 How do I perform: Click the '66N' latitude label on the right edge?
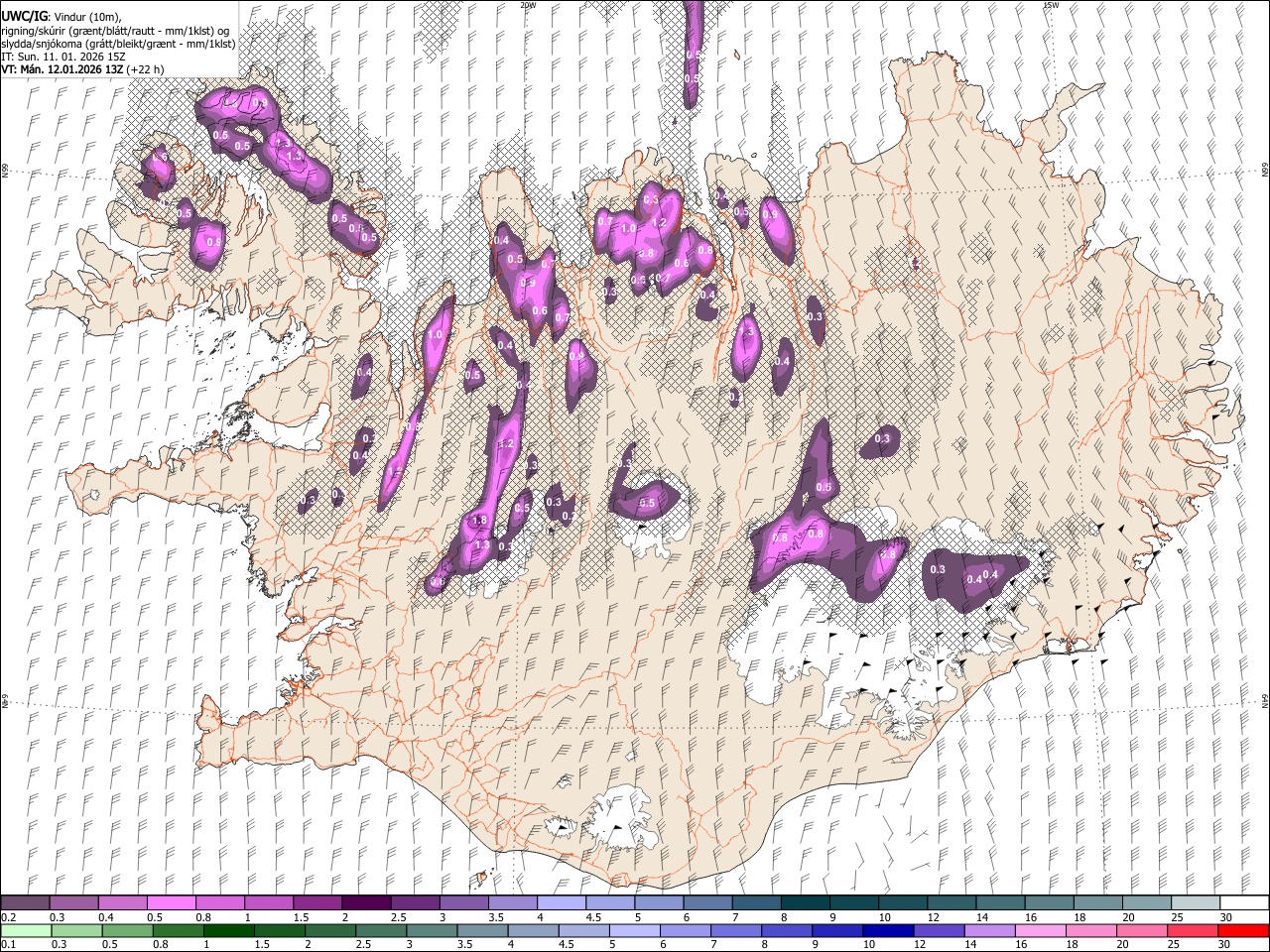1265,172
